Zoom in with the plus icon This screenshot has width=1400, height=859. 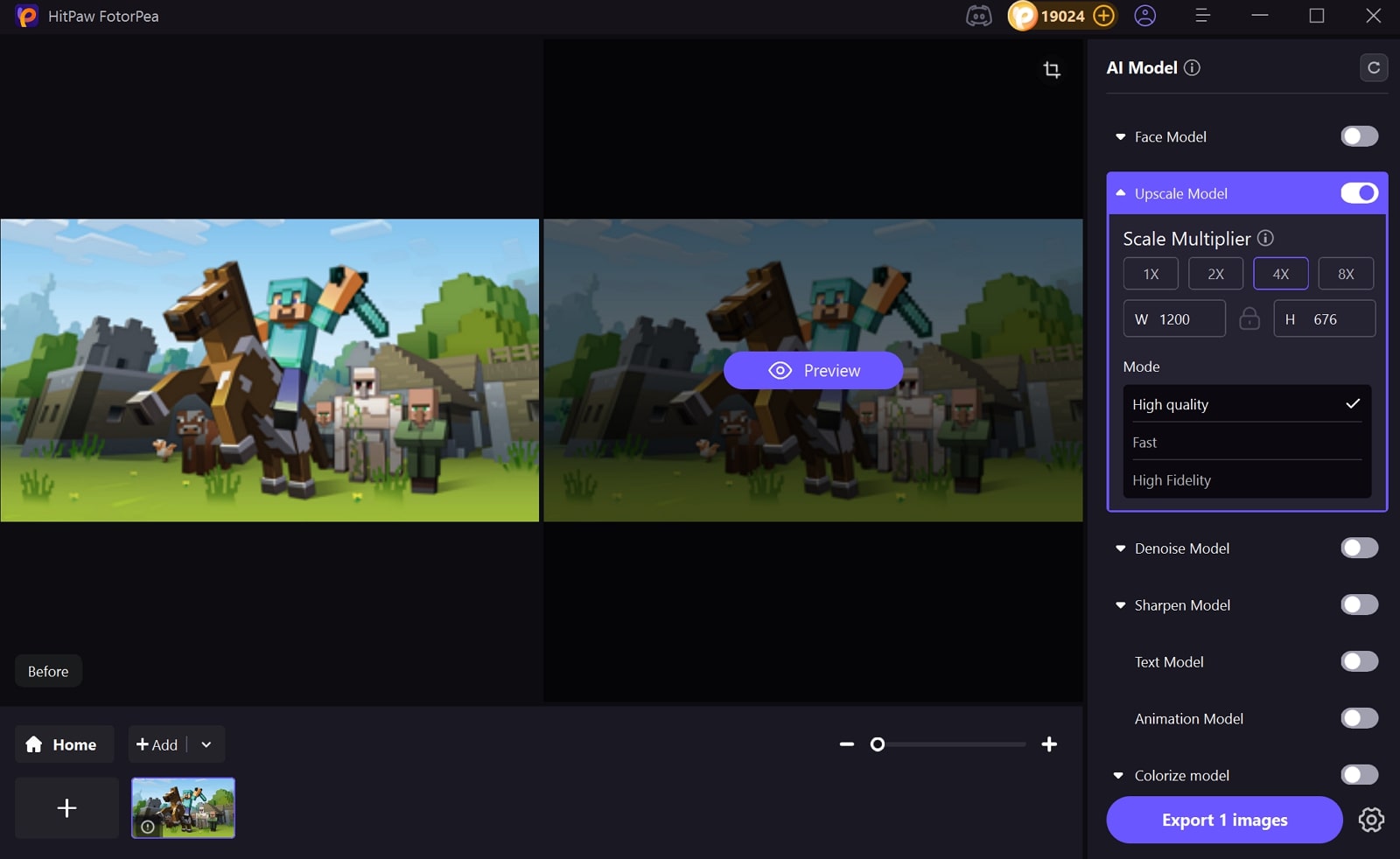[x=1049, y=744]
